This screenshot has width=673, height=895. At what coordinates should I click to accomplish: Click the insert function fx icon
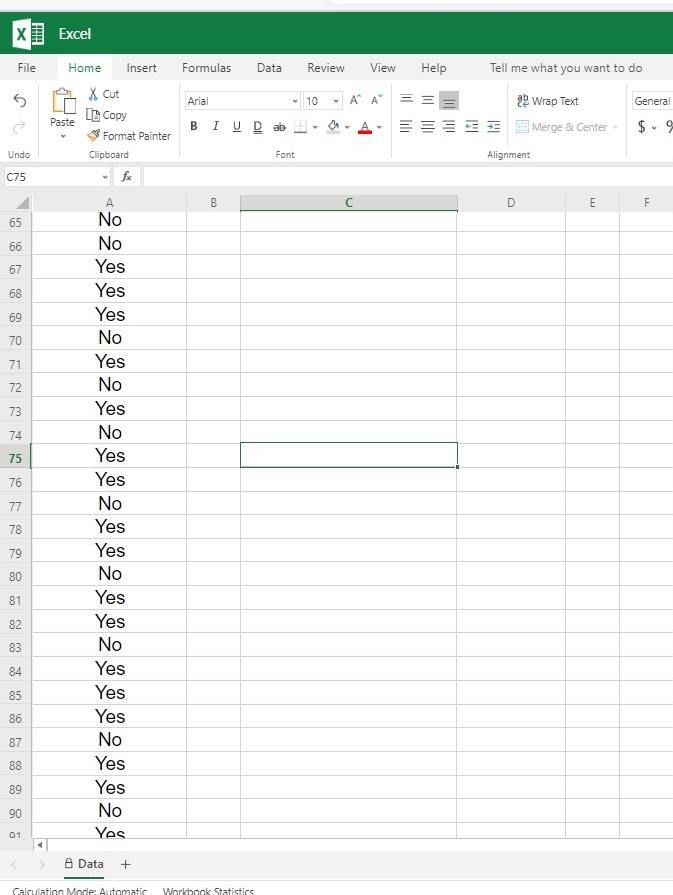[127, 177]
